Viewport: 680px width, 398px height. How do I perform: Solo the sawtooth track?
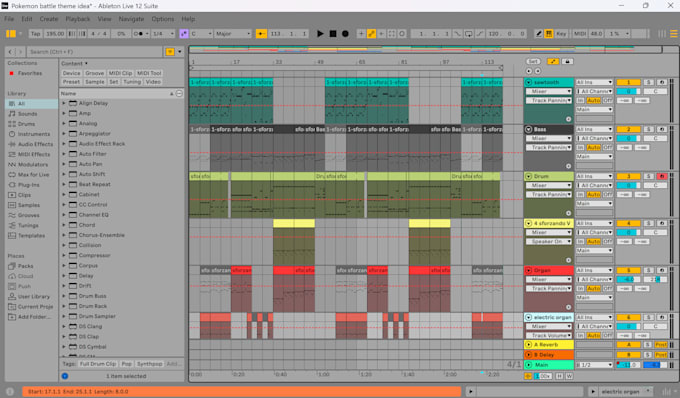point(648,82)
